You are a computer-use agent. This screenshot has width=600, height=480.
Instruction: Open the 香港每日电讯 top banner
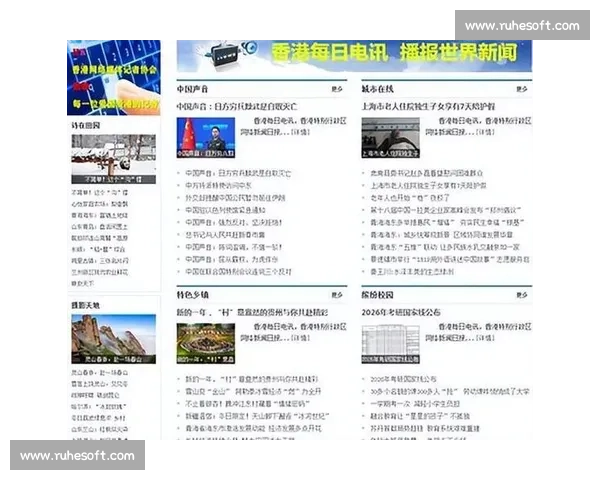pos(354,56)
